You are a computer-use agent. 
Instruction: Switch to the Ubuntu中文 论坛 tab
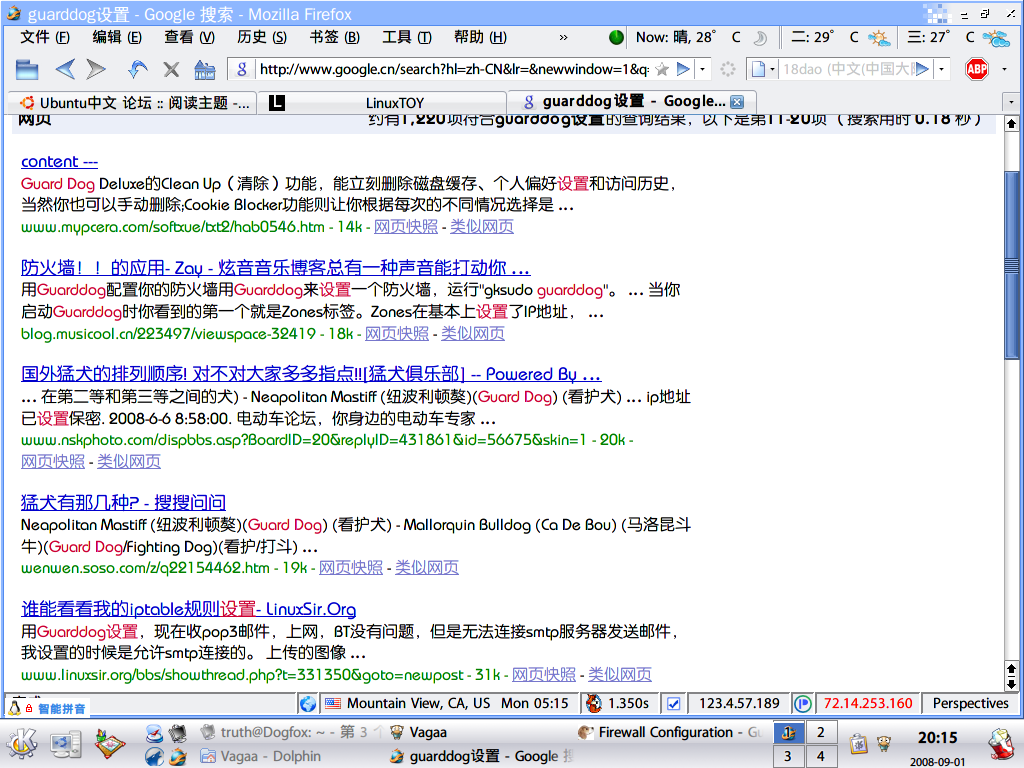pos(133,103)
